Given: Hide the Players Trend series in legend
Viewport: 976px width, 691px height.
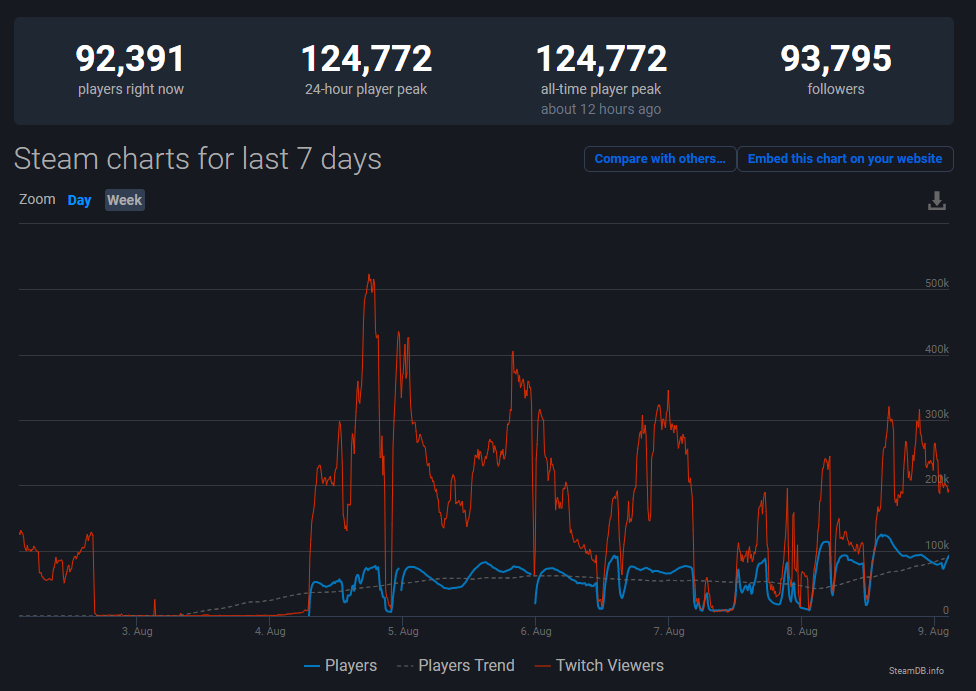Looking at the screenshot, I should point(456,665).
